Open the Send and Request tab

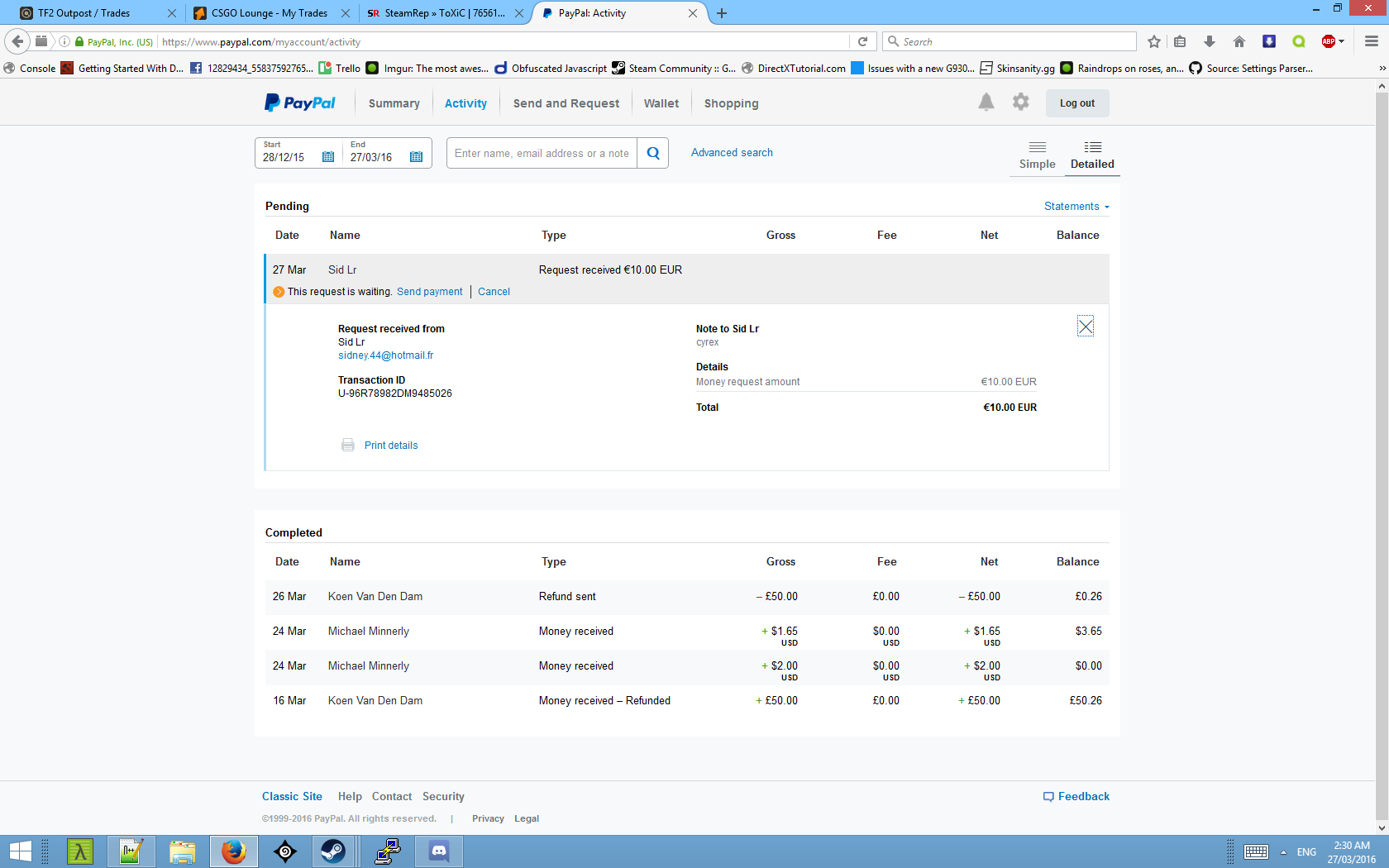[x=566, y=103]
